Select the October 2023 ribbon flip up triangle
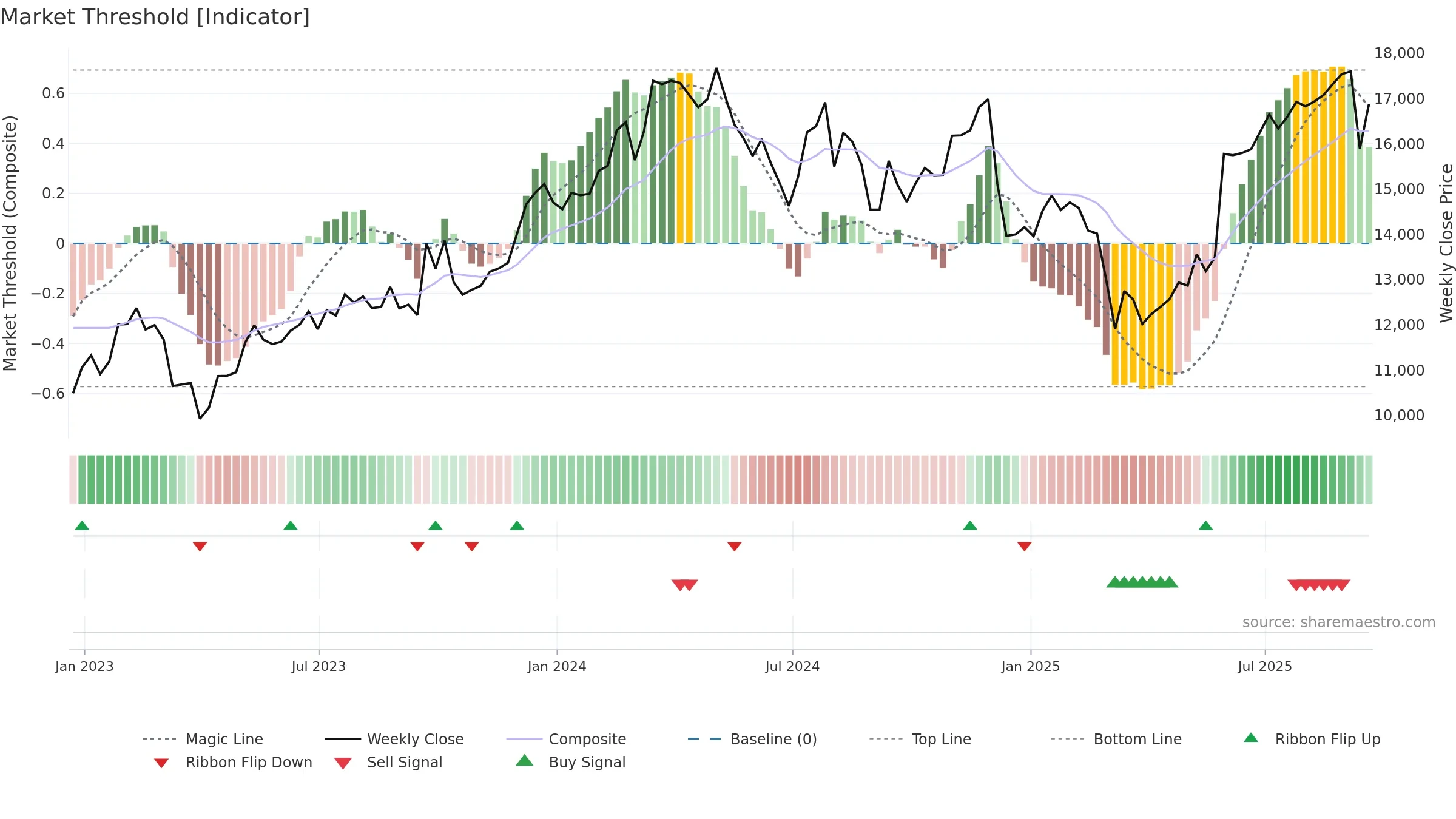The width and height of the screenshot is (1456, 819). tap(436, 525)
